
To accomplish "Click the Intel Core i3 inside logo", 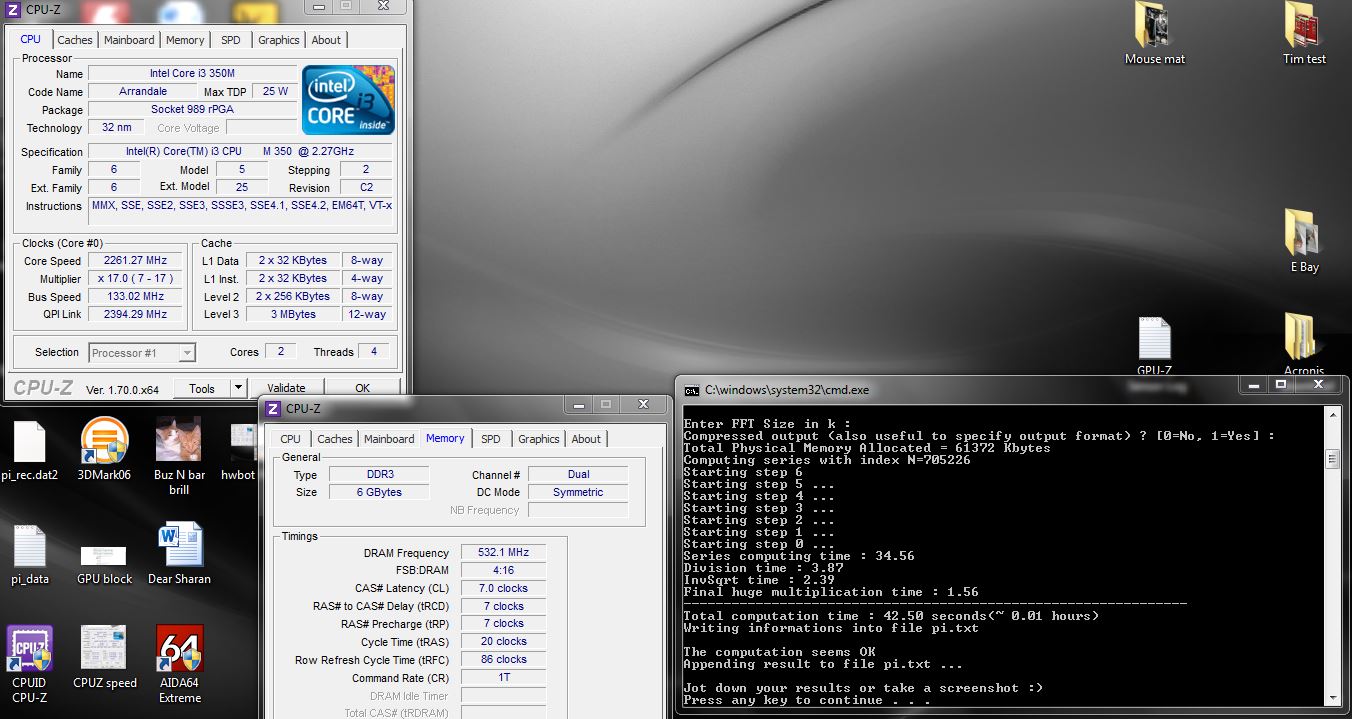I will pyautogui.click(x=348, y=100).
